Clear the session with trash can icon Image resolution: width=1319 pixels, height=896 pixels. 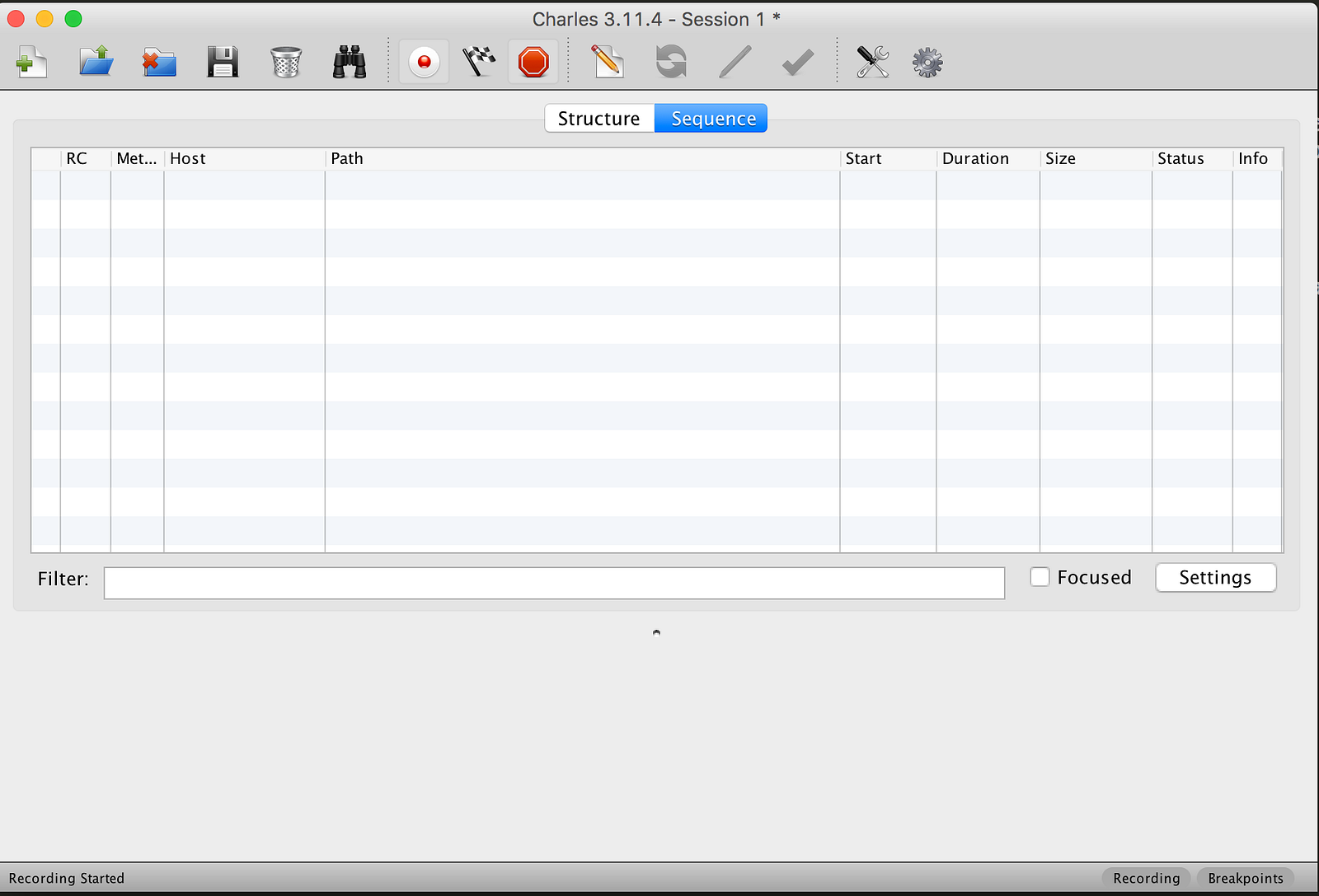[286, 62]
